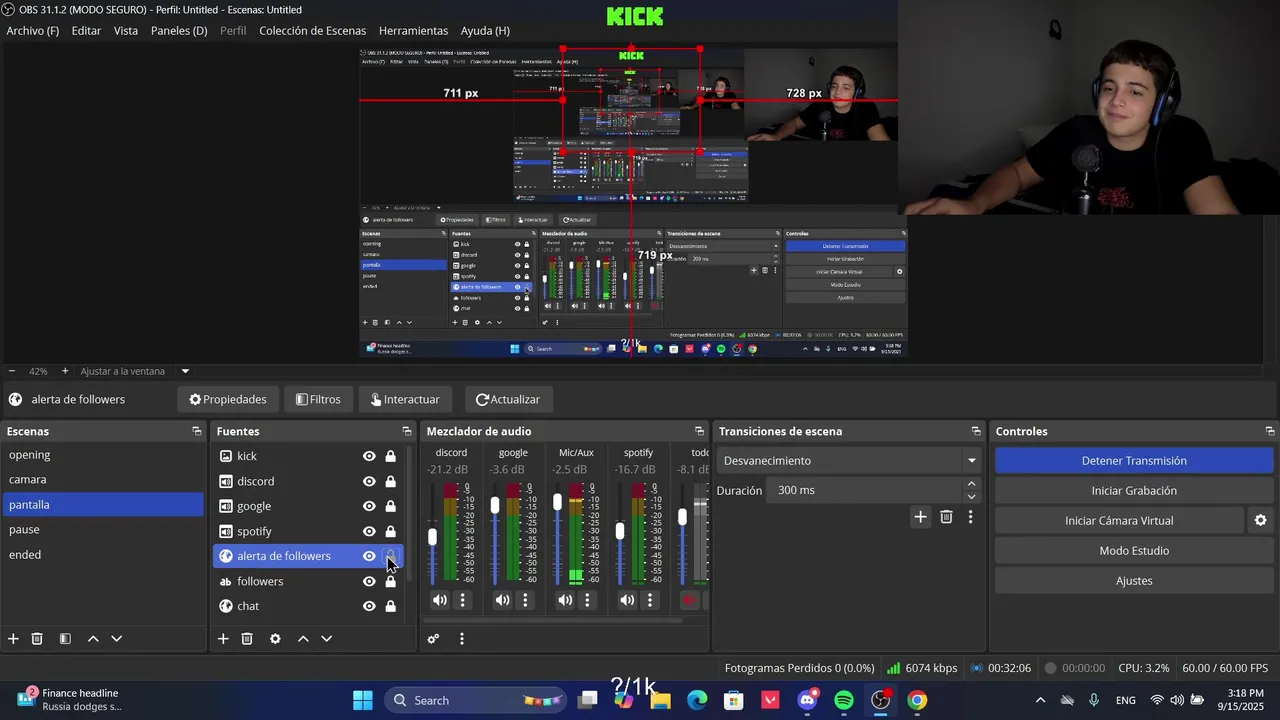
Task: Mute the Mic/Aux audio channel
Action: pyautogui.click(x=565, y=600)
